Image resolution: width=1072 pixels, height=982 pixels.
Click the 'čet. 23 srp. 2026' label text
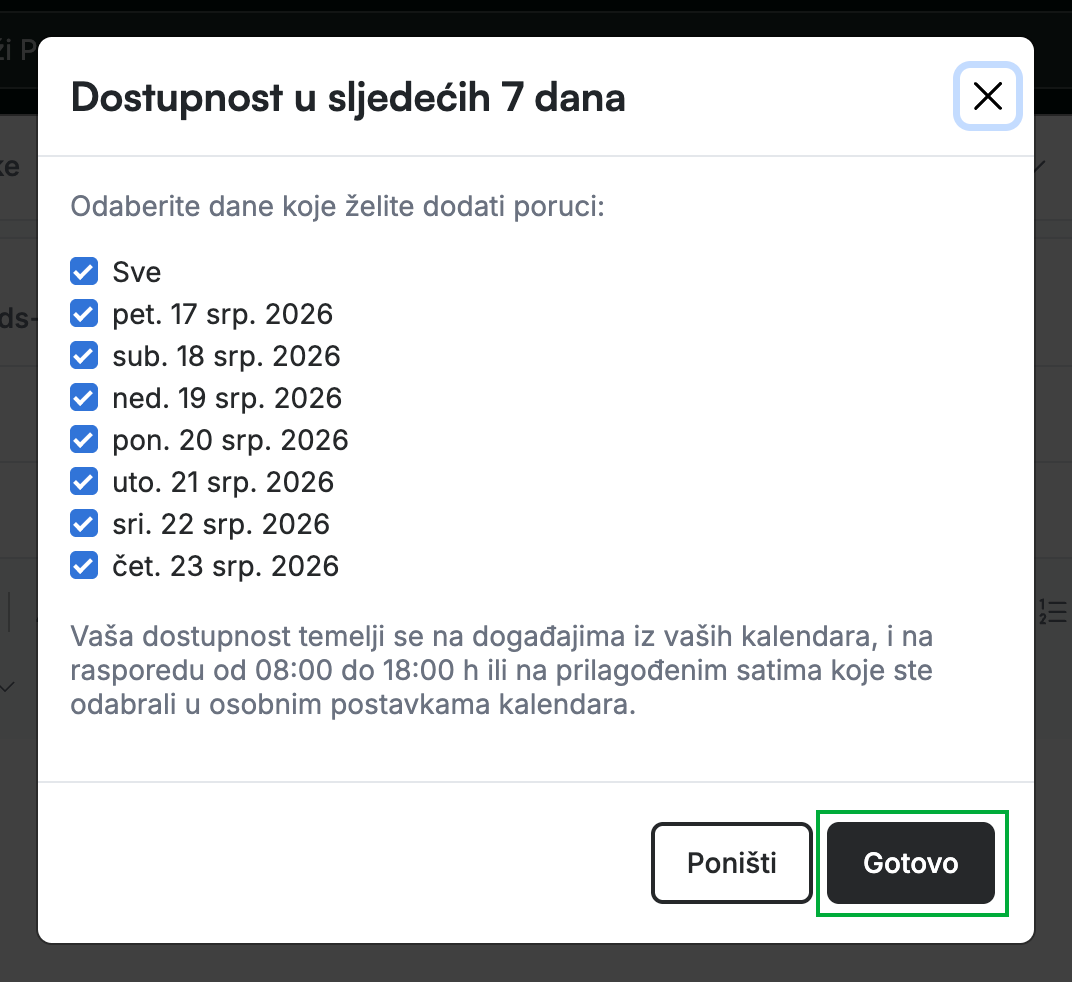pyautogui.click(x=226, y=566)
